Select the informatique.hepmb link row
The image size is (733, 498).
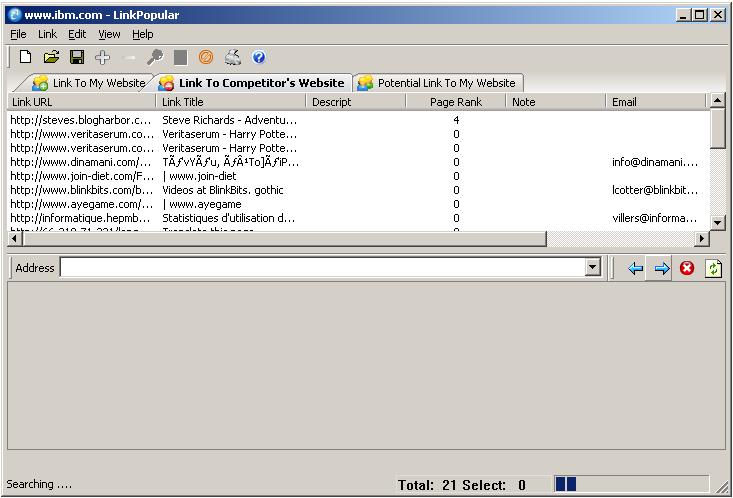coord(358,218)
